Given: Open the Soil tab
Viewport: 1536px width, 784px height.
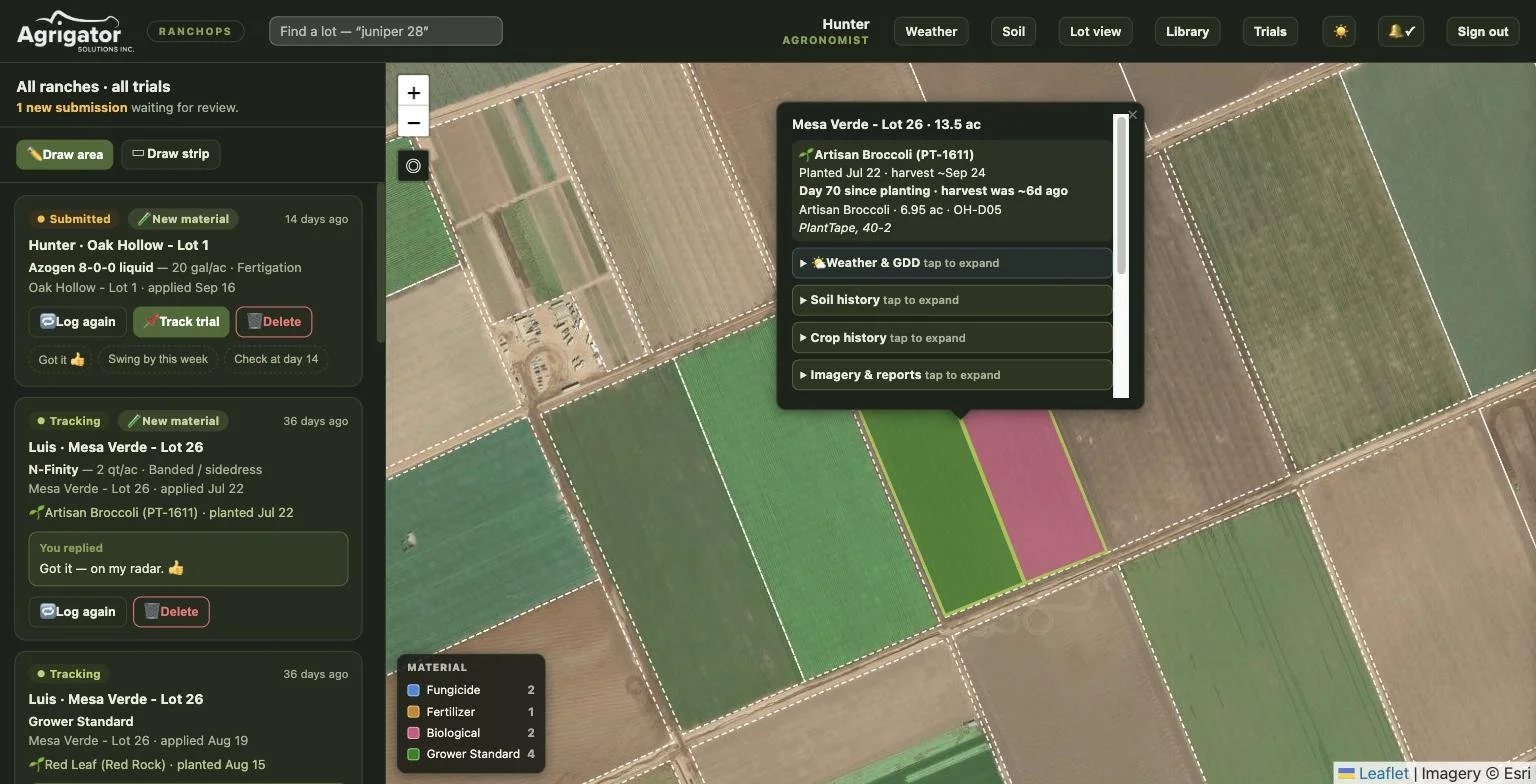Looking at the screenshot, I should [x=1013, y=31].
